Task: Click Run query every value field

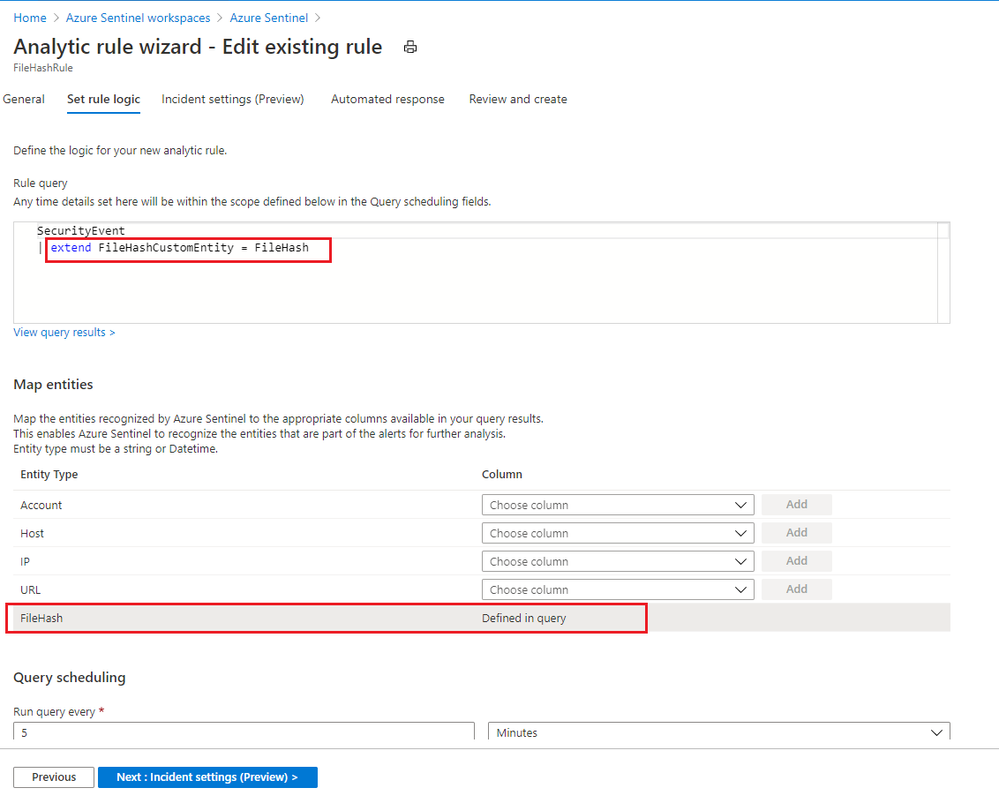Action: coord(244,731)
